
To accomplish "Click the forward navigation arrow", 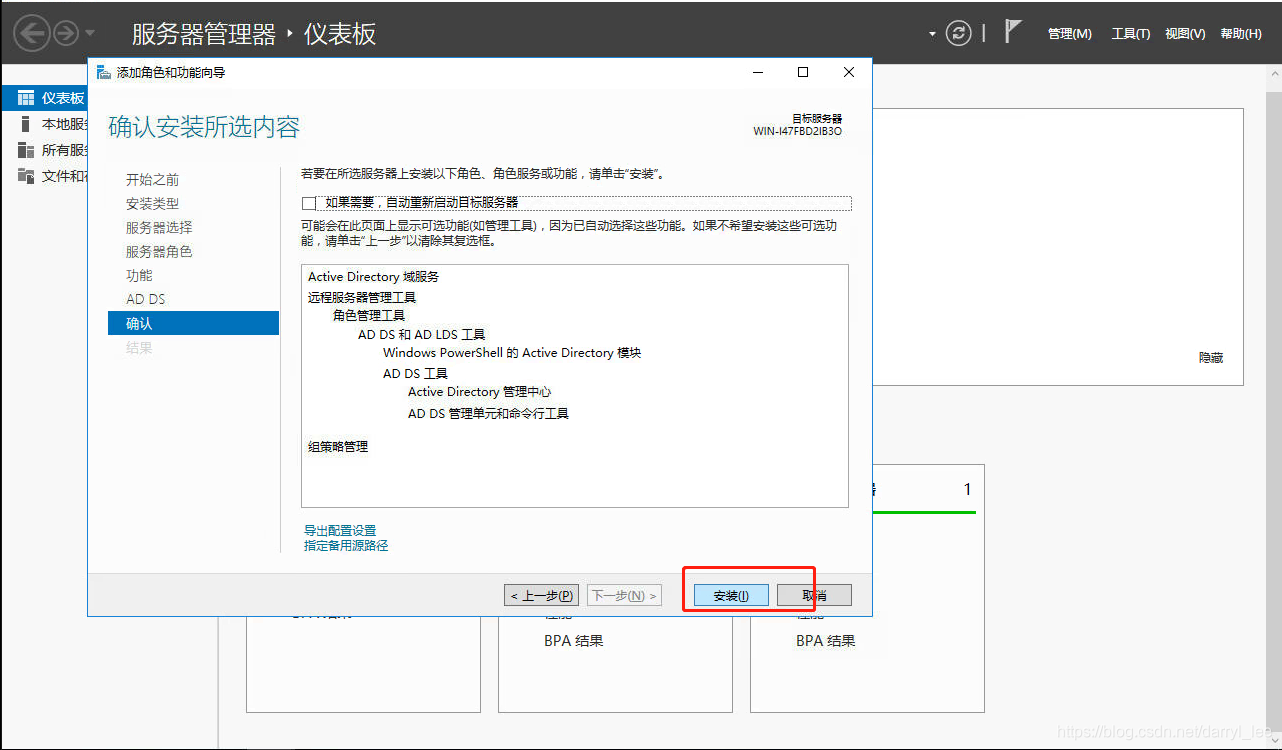I will [66, 34].
